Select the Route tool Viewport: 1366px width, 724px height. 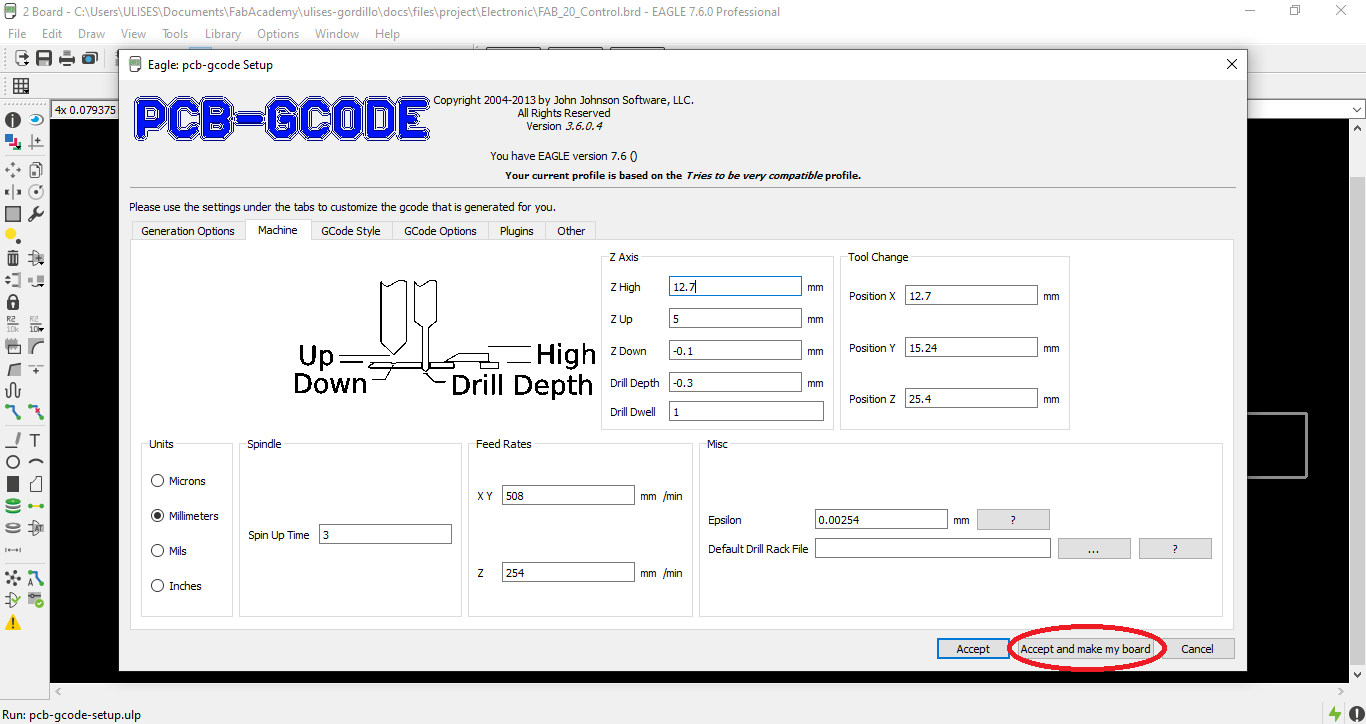(x=13, y=411)
